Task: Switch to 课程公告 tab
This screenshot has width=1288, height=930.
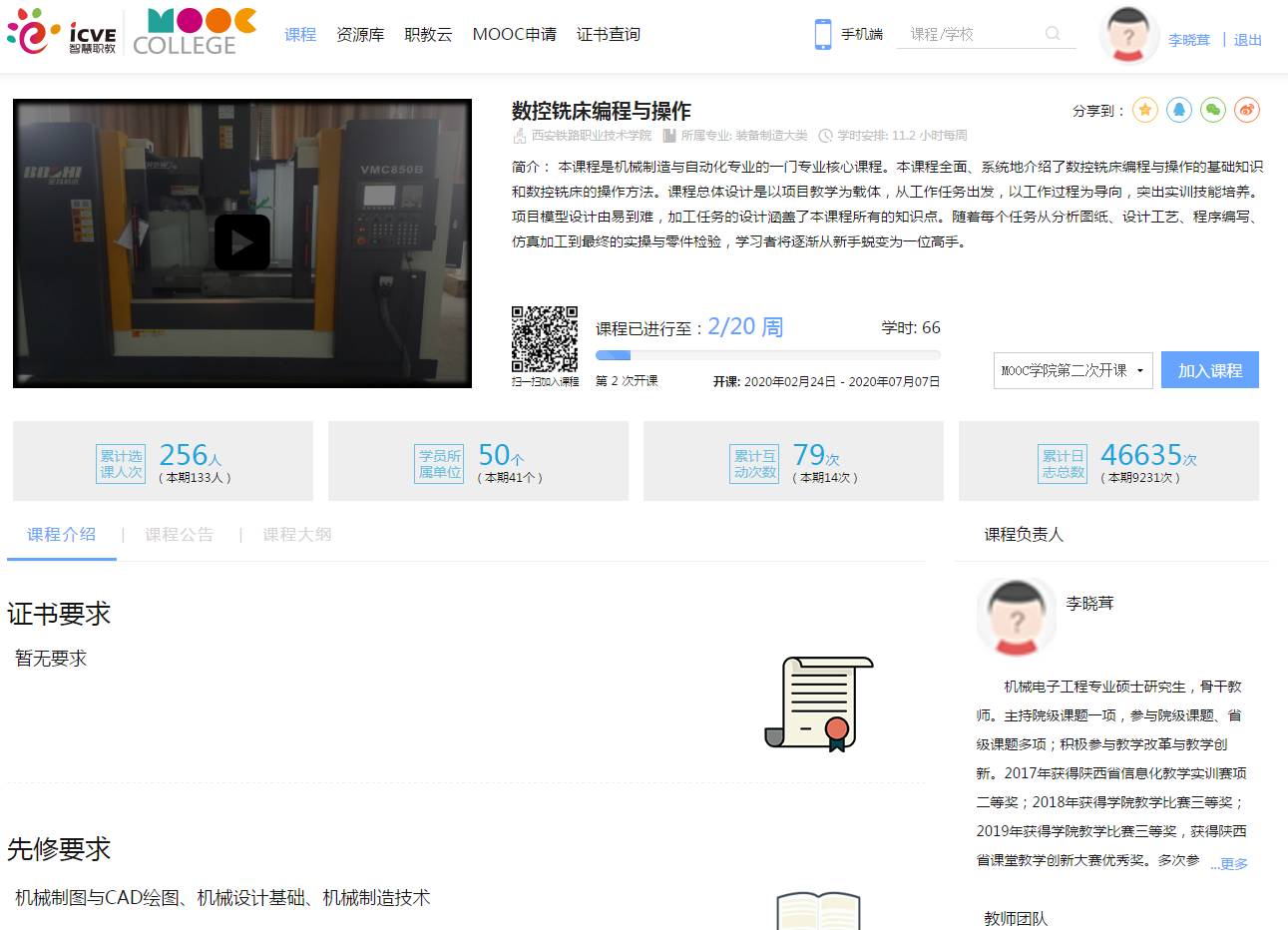Action: click(179, 535)
